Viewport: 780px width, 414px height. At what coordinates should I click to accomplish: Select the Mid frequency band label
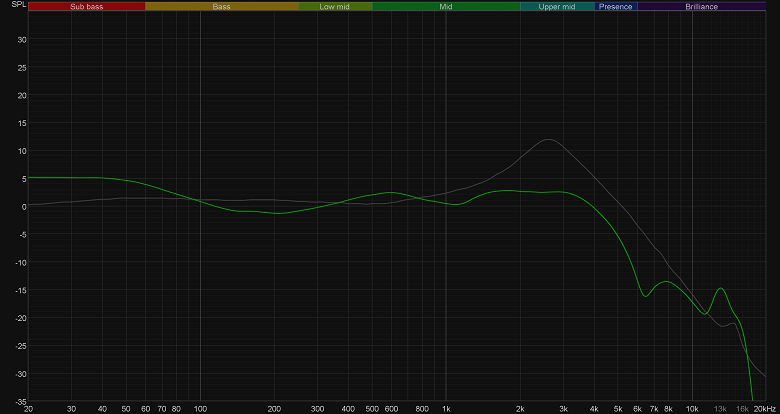(446, 6)
